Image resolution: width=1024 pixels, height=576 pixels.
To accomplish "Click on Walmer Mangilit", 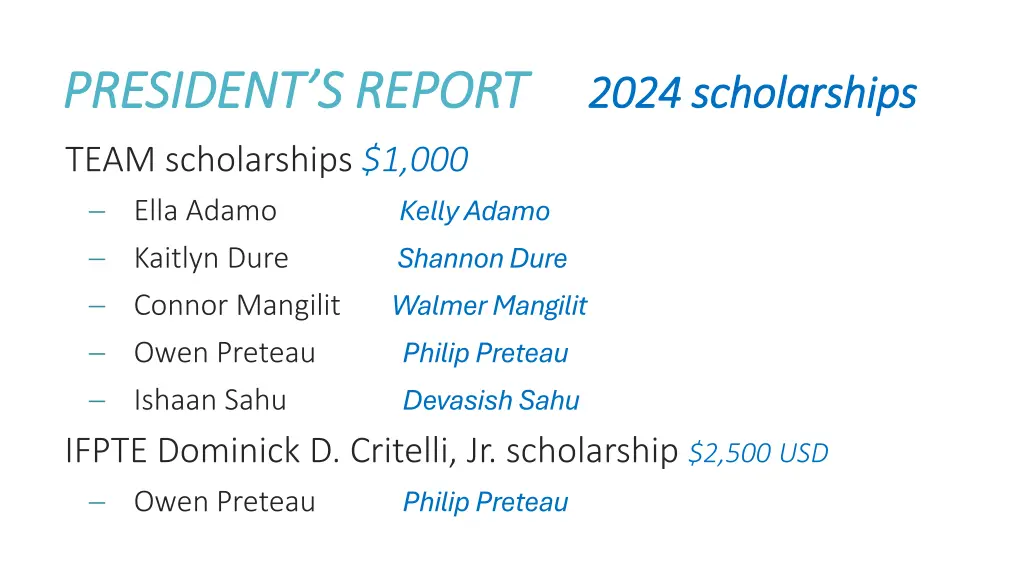I will [x=490, y=306].
